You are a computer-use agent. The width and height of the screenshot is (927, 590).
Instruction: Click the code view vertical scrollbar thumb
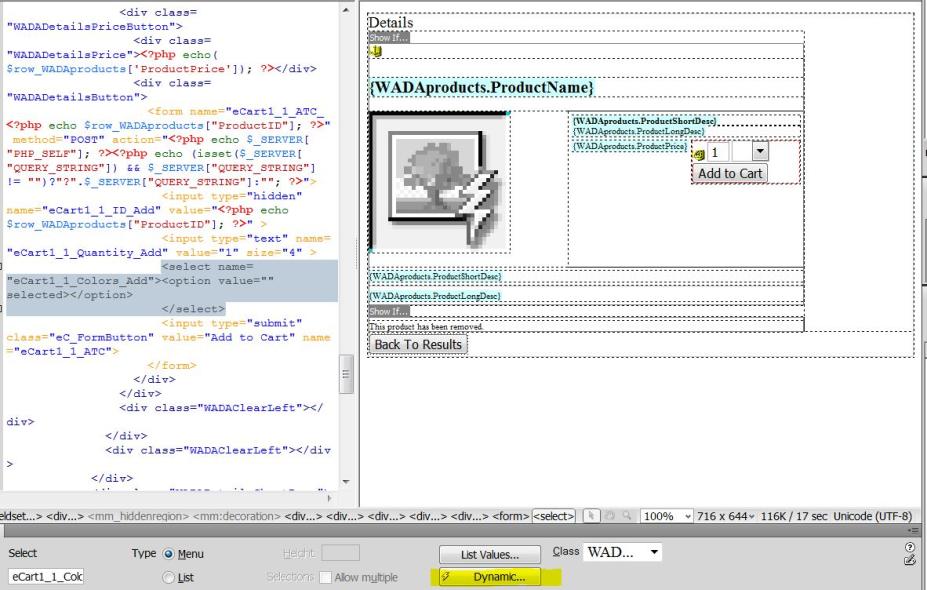tap(346, 374)
